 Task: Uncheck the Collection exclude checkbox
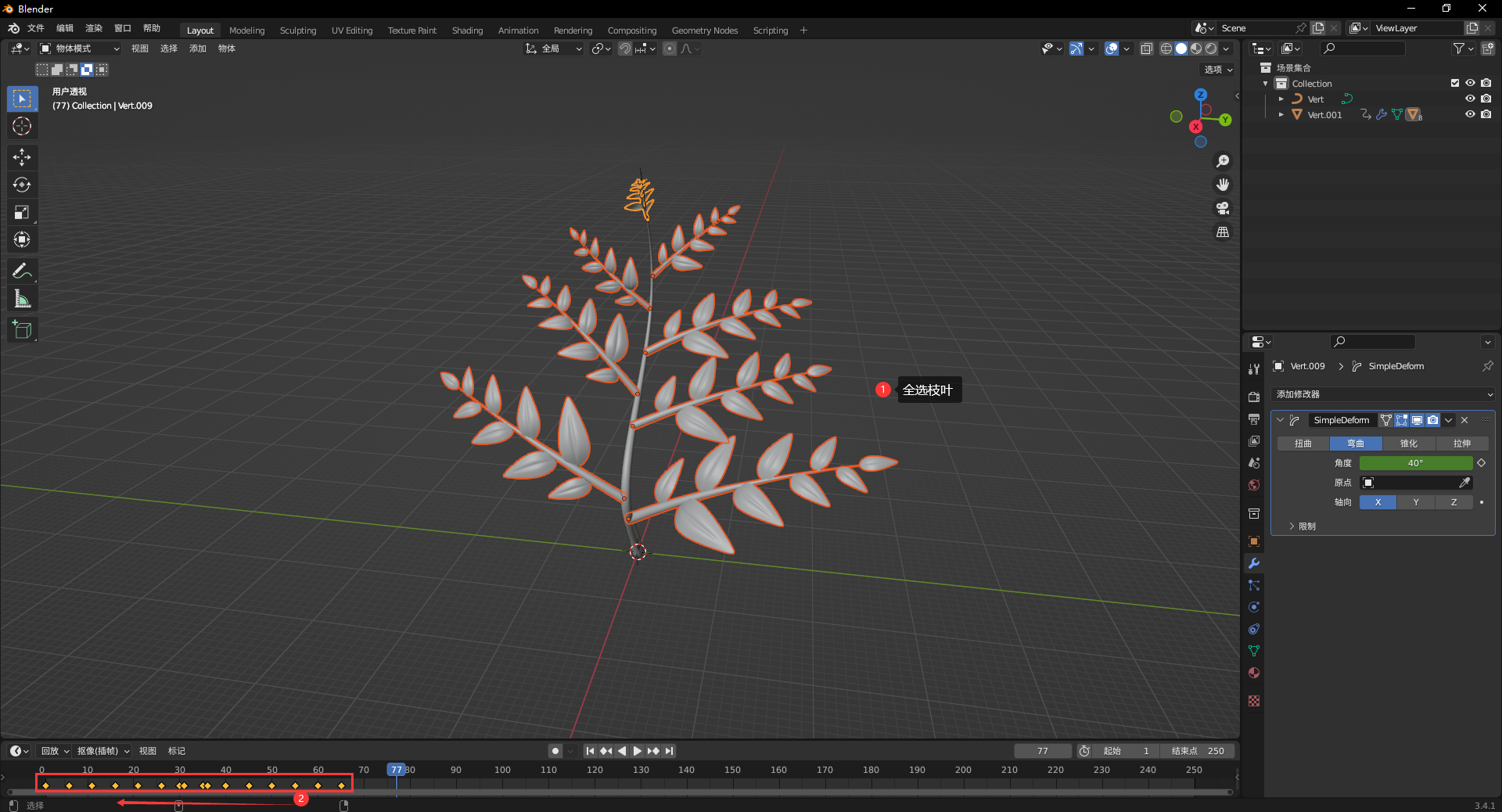point(1455,83)
